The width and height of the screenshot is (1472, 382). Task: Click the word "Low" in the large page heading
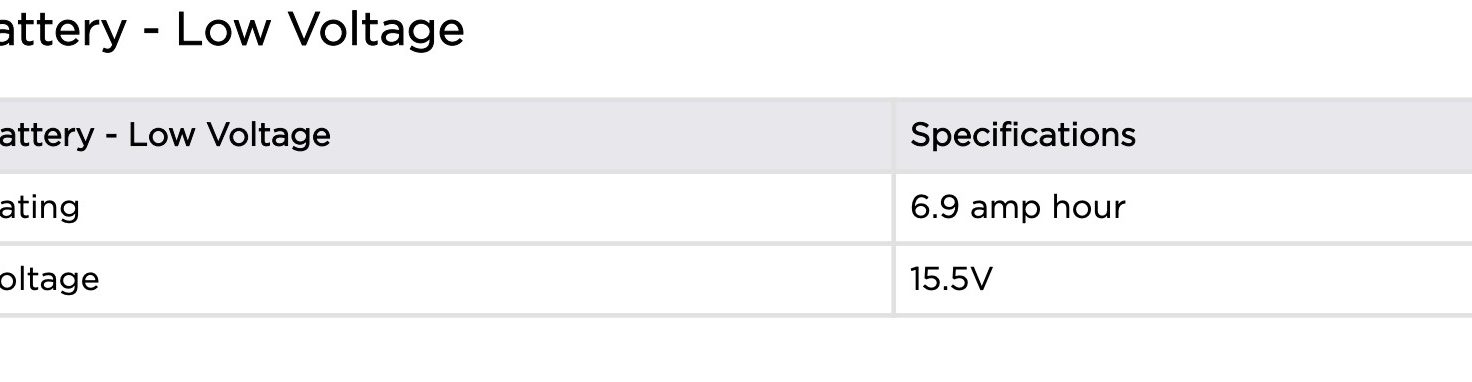point(222,30)
